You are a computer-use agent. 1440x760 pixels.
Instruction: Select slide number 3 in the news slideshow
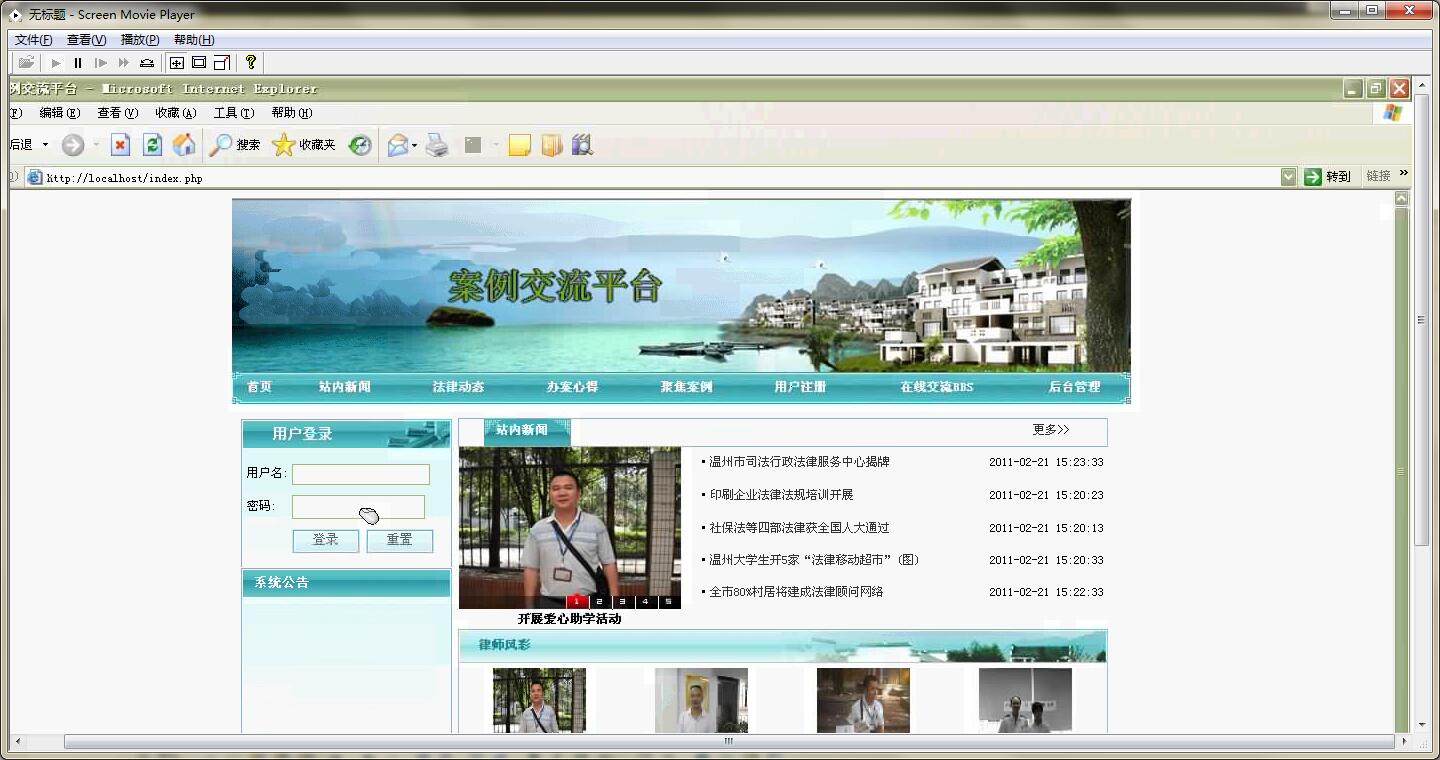tap(622, 602)
